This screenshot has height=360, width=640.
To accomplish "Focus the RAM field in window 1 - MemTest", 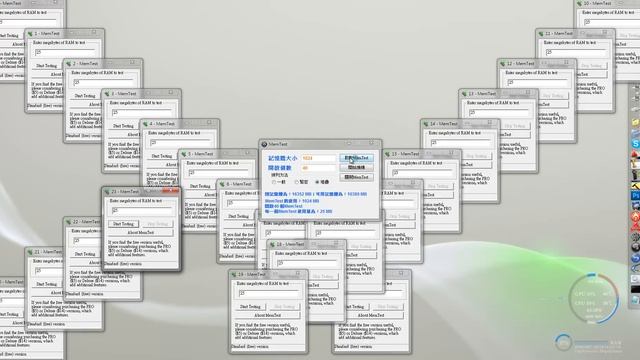I will point(65,53).
